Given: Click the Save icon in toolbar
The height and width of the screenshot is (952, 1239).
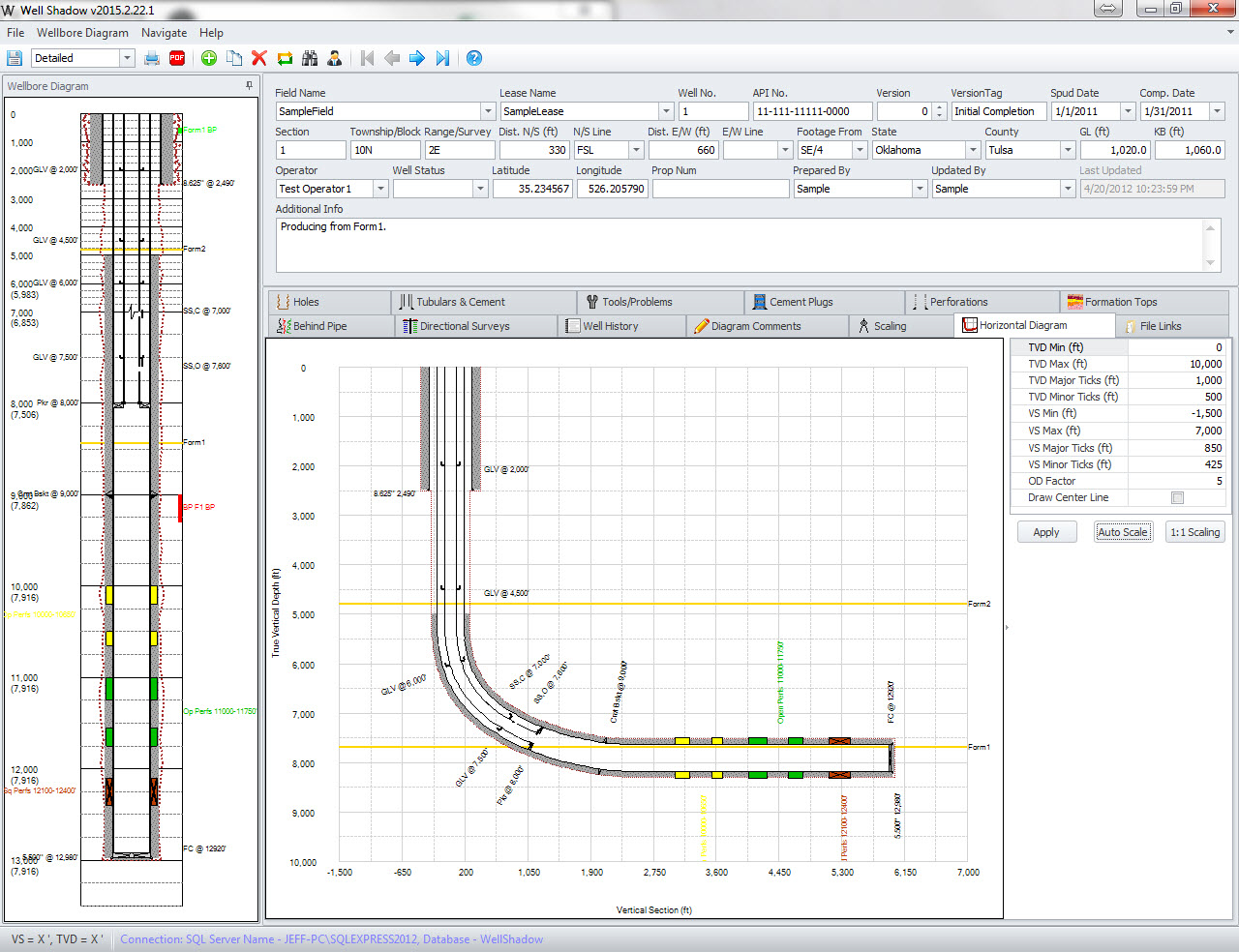Looking at the screenshot, I should 15,58.
